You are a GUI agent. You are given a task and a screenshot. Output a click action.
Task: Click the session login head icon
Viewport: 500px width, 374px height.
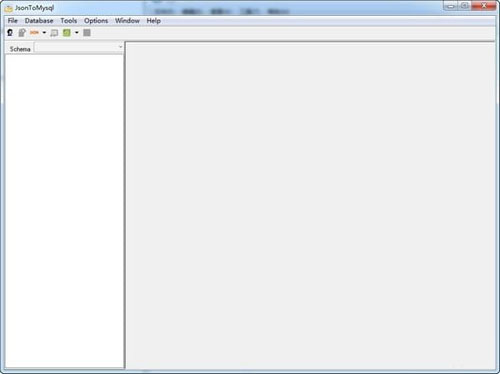click(x=10, y=33)
